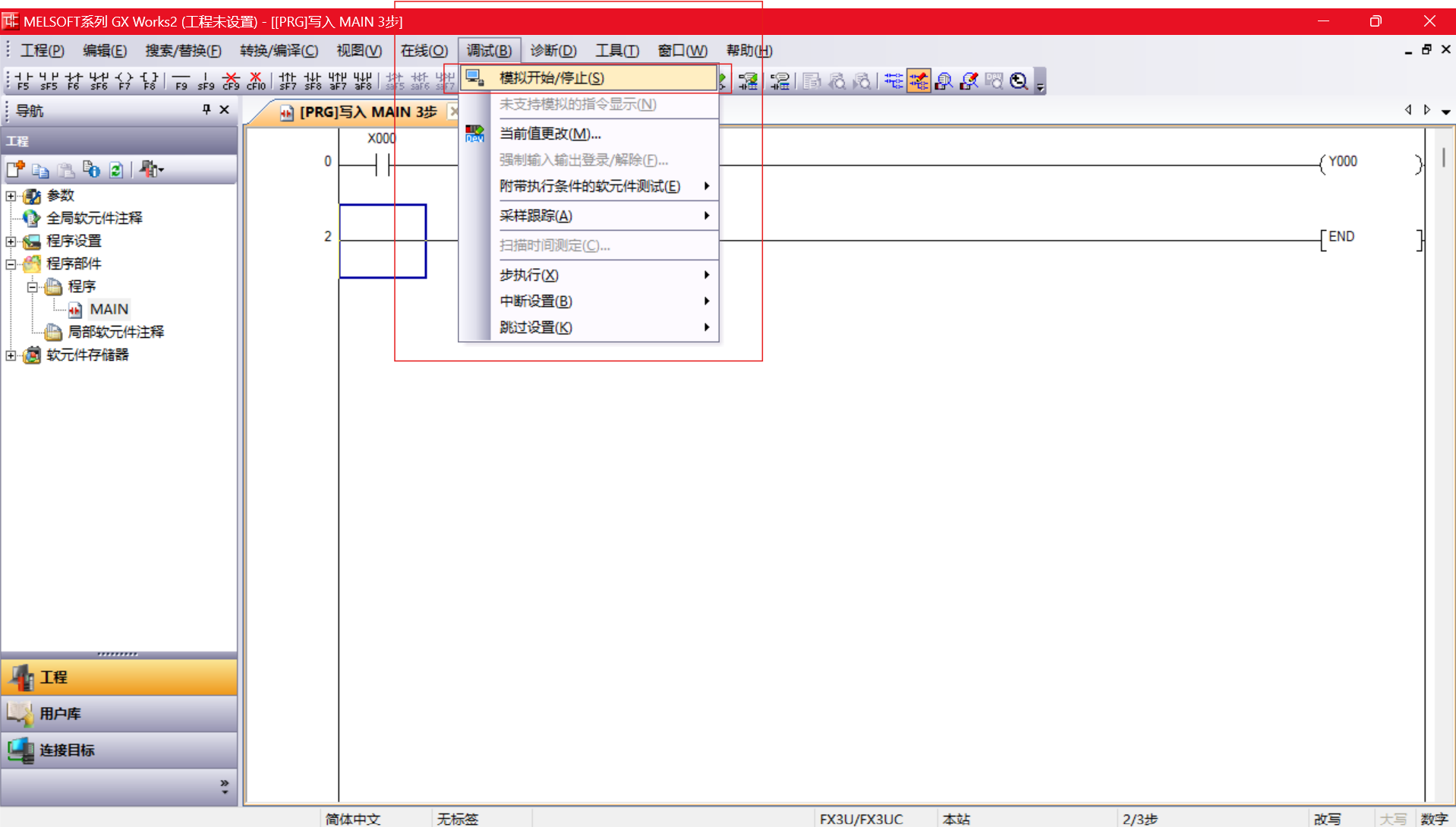
Task: Open the 工具(T) menu
Action: tap(617, 51)
